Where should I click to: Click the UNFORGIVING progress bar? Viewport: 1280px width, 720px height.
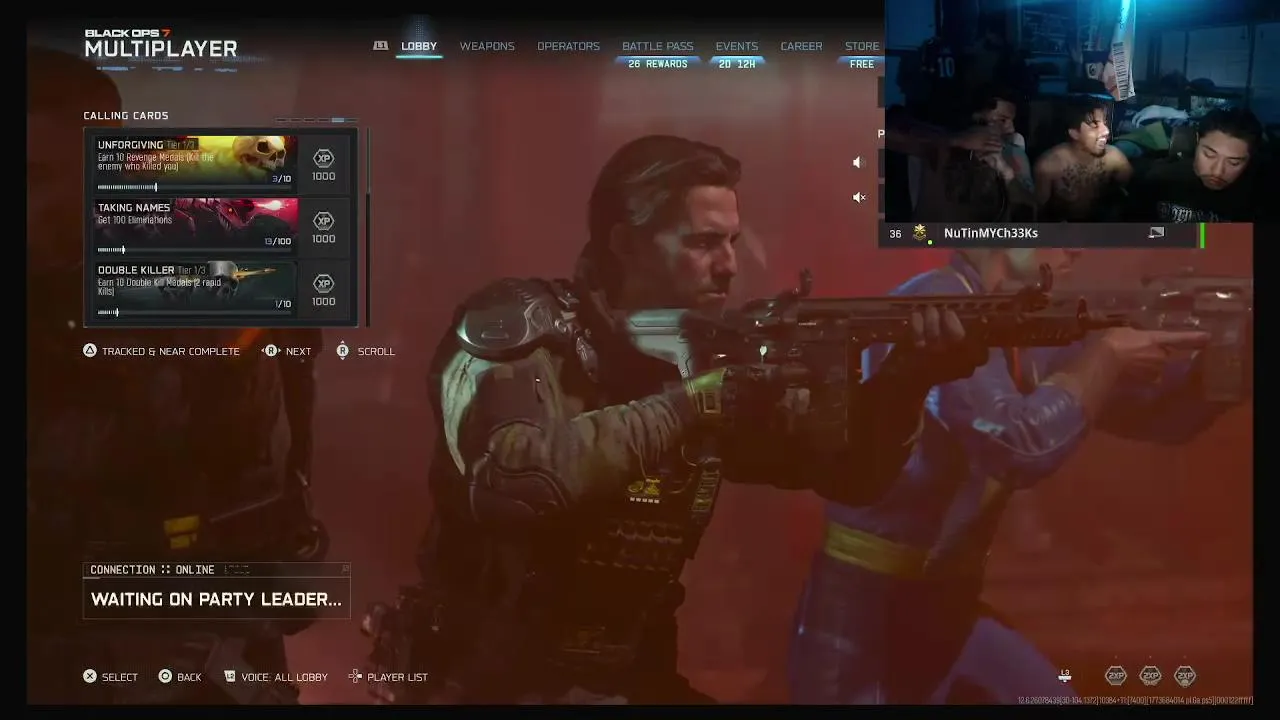[195, 187]
